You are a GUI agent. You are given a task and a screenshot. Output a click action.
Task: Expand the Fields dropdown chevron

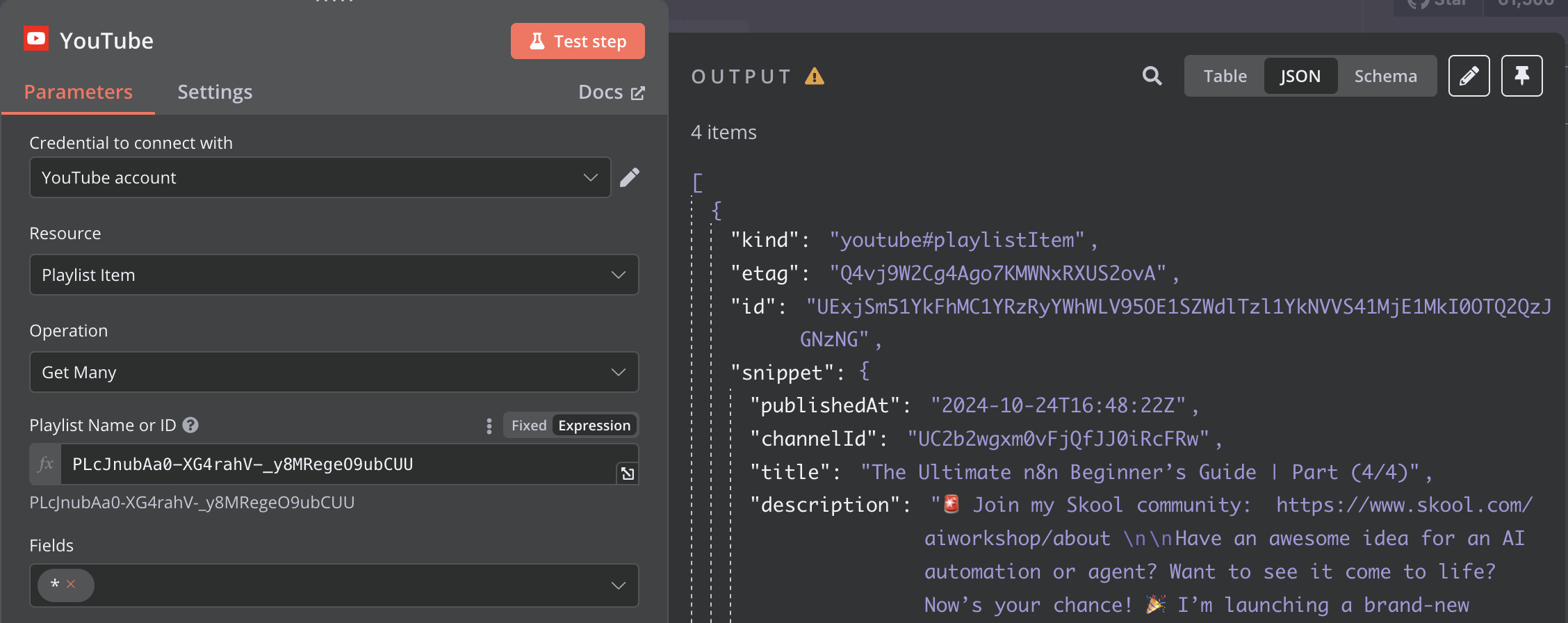pos(618,585)
